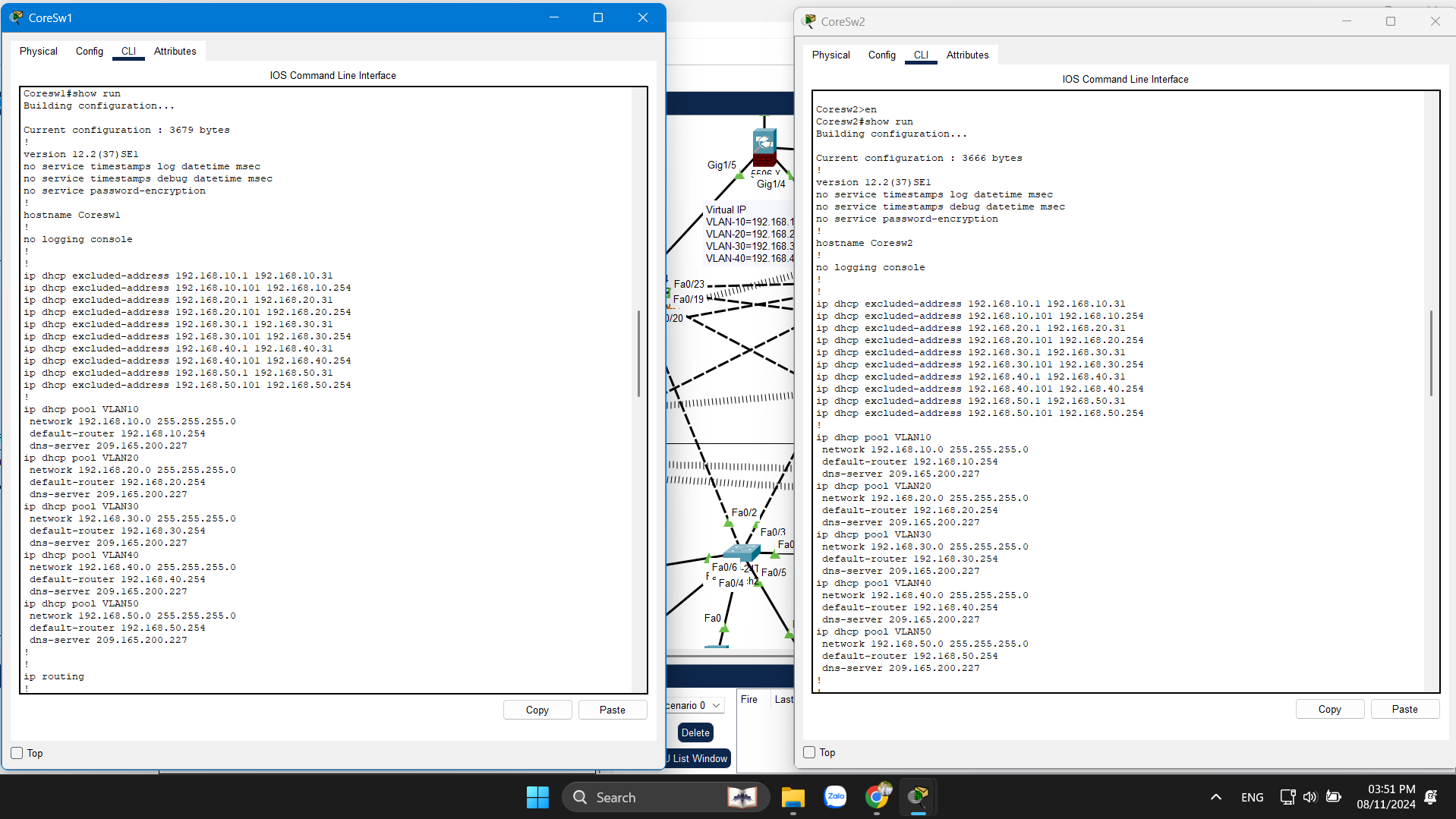Click Paste button in CoreSw2 window
This screenshot has width=1456, height=819.
1405,709
